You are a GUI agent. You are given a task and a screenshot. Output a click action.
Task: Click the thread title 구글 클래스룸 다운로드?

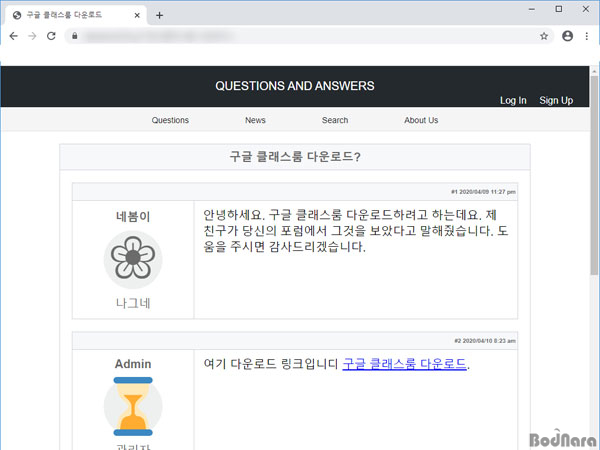point(295,157)
